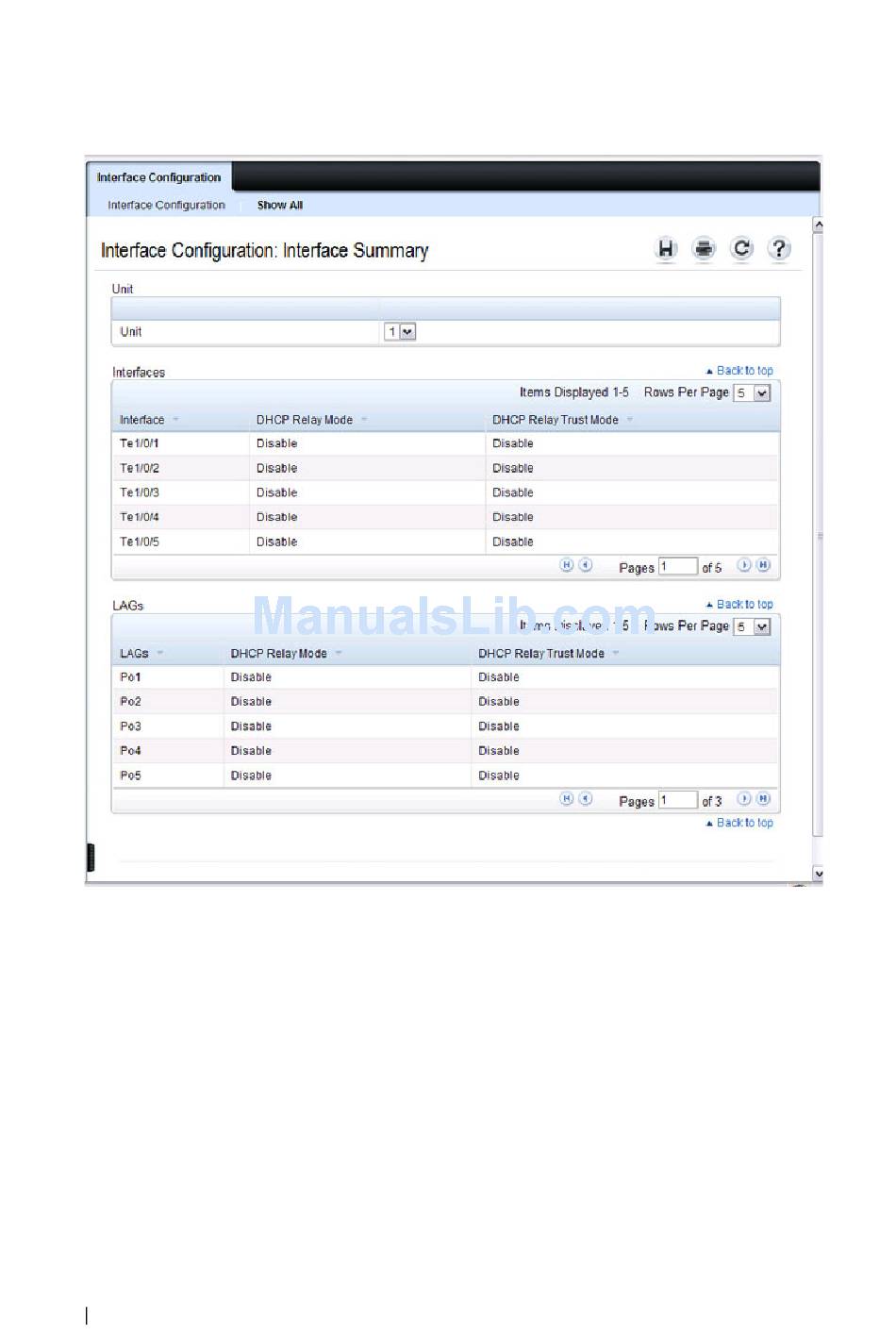Click the Pages input field in Interfaces
This screenshot has width=896, height=1334.
677,567
